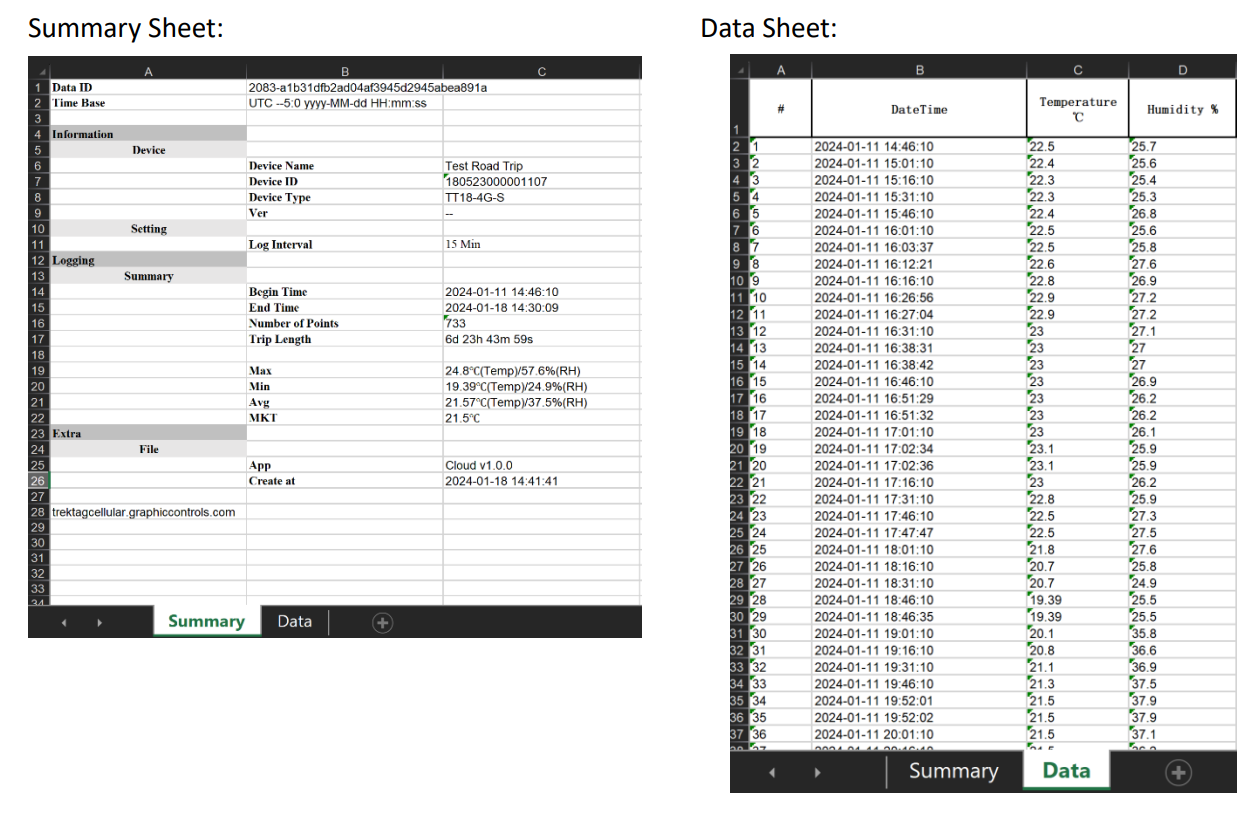Screen dimensions: 1255x828
Task: Click the 'MKT' label cell
Action: pyautogui.click(x=345, y=418)
